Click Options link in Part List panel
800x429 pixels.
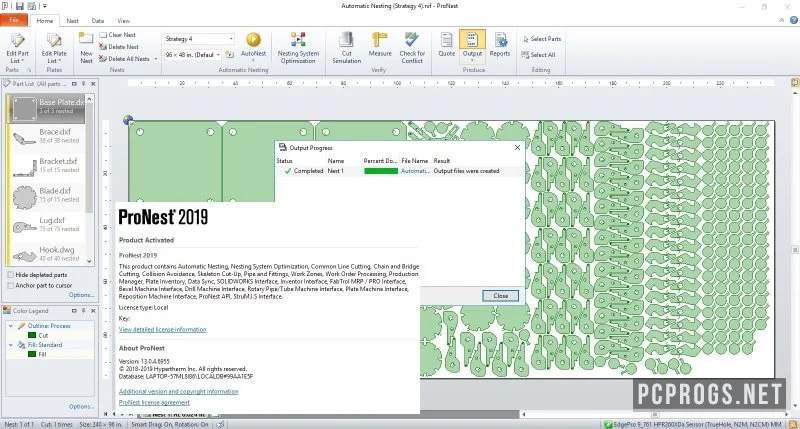click(x=82, y=295)
